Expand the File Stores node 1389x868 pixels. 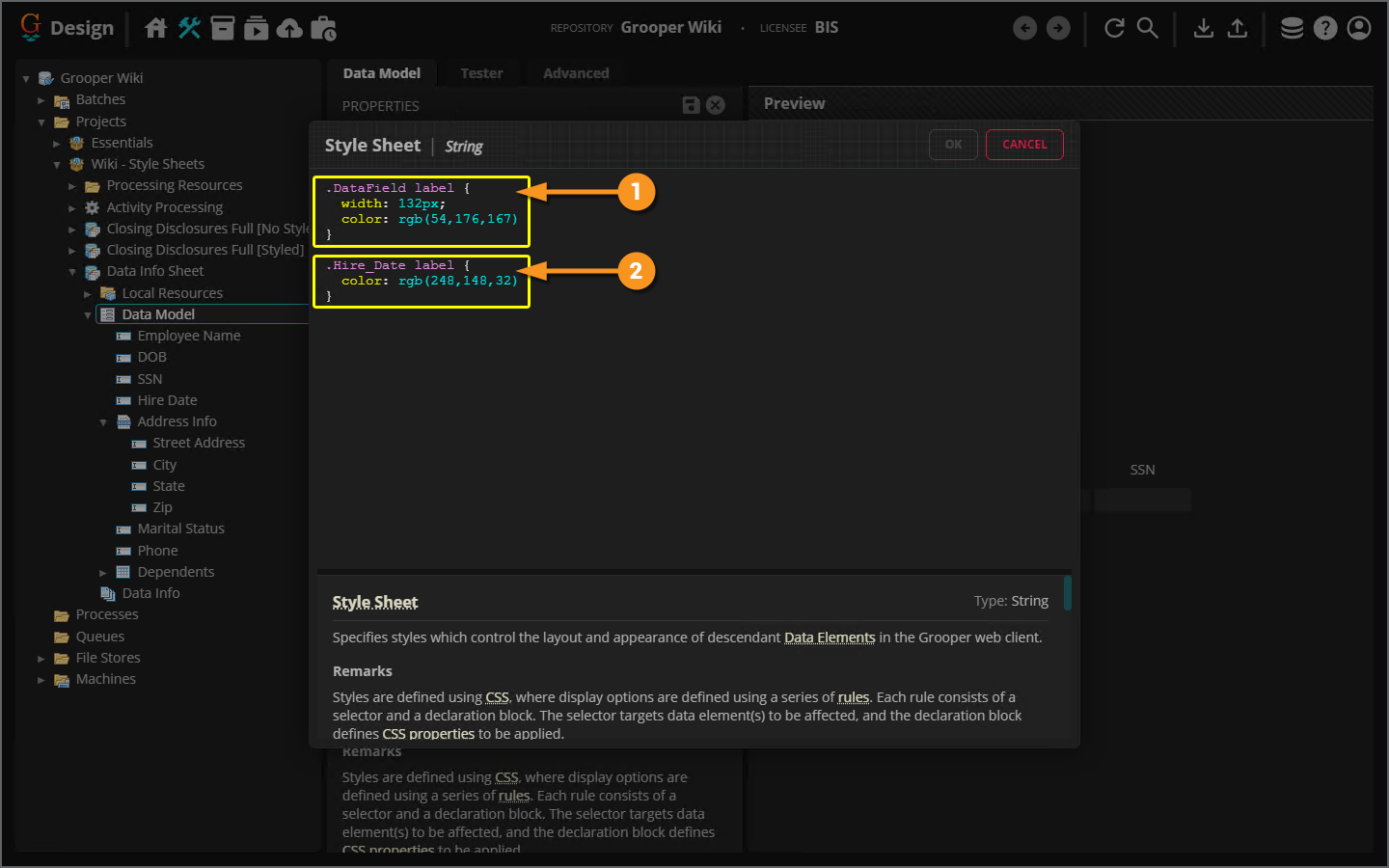41,659
